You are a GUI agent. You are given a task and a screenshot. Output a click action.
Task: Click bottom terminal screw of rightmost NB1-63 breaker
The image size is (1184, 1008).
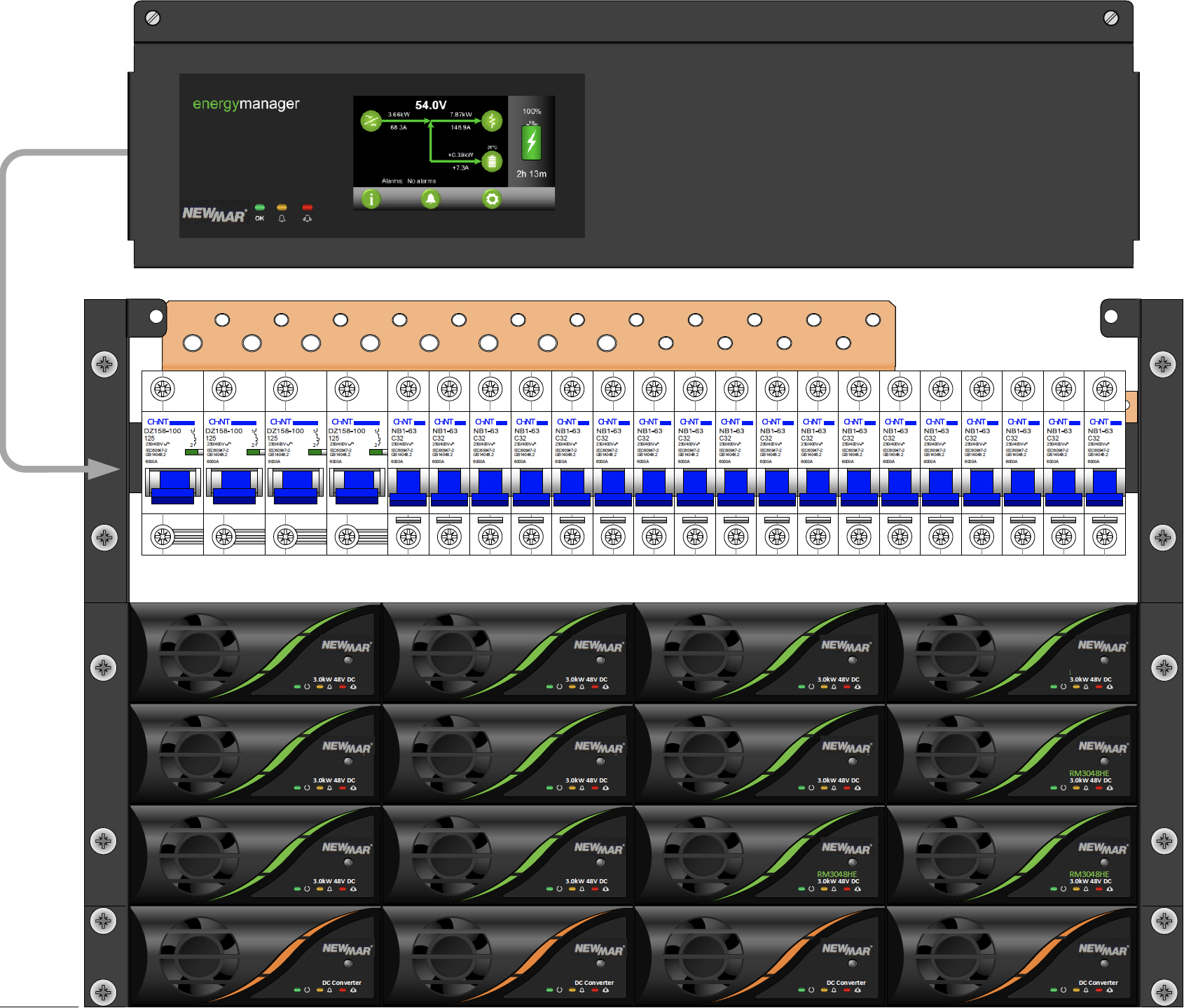tap(1105, 537)
